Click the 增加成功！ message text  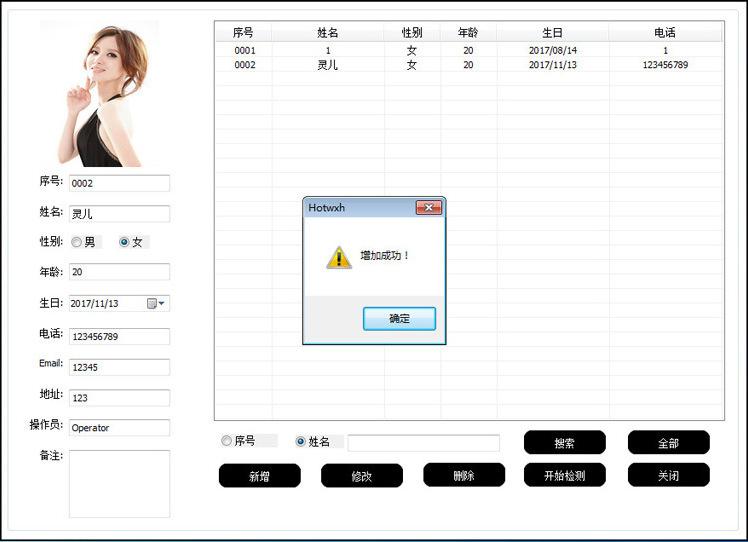[x=384, y=255]
